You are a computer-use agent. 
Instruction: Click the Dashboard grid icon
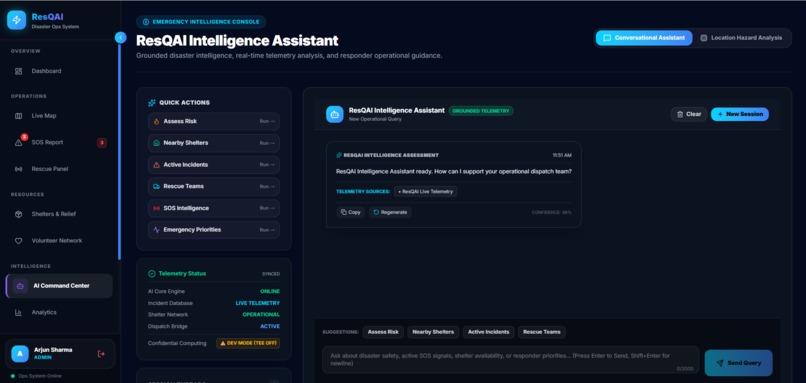click(x=19, y=71)
